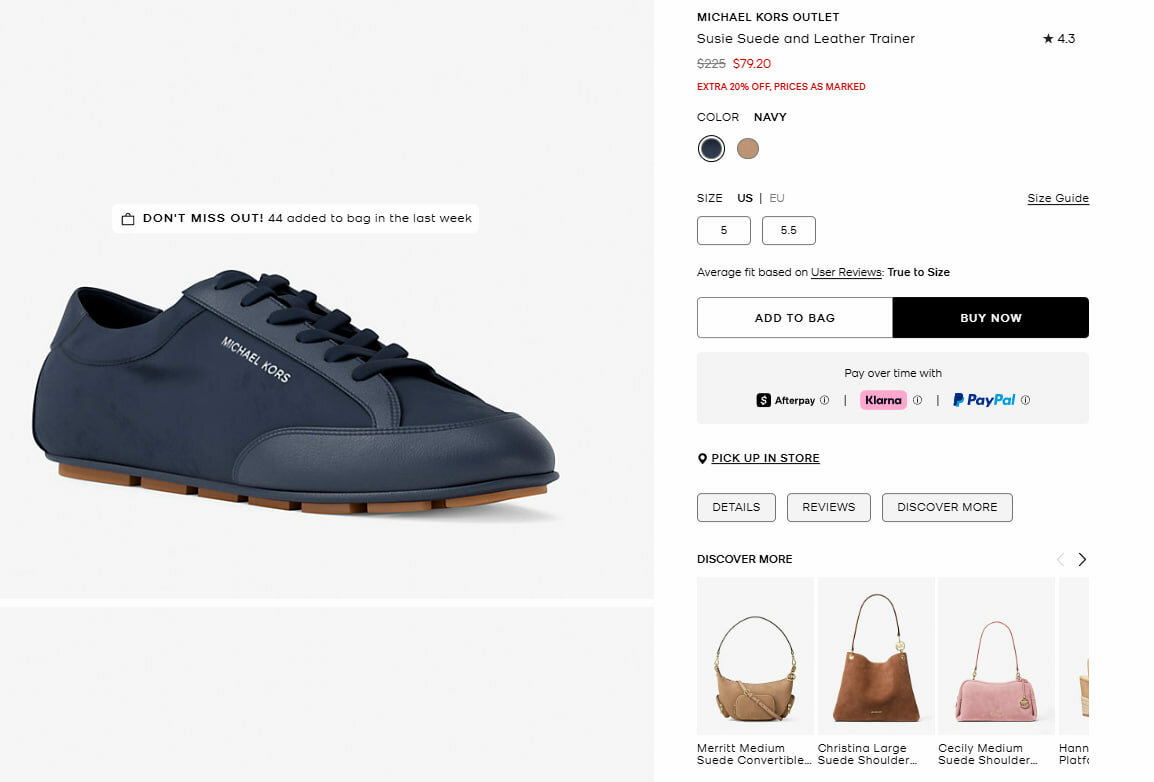Switch size units to EU
Viewport: 1154px width, 782px height.
coord(777,198)
